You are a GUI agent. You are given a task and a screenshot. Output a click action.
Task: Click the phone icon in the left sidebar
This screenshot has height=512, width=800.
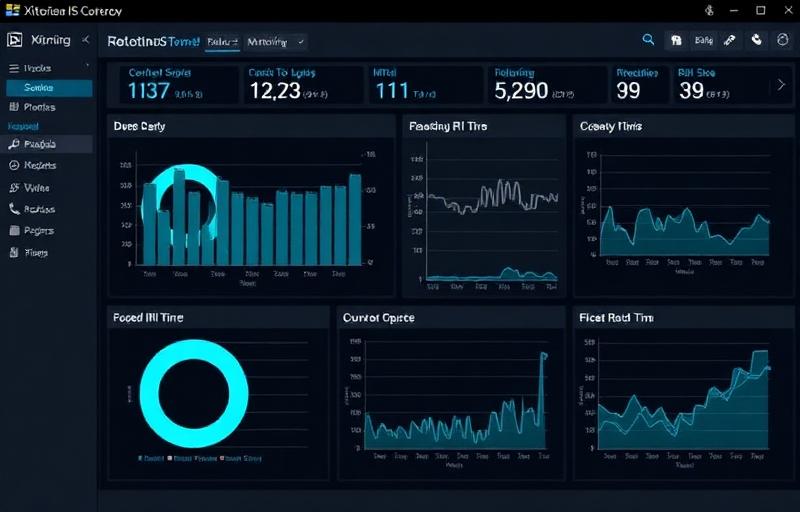coord(14,210)
